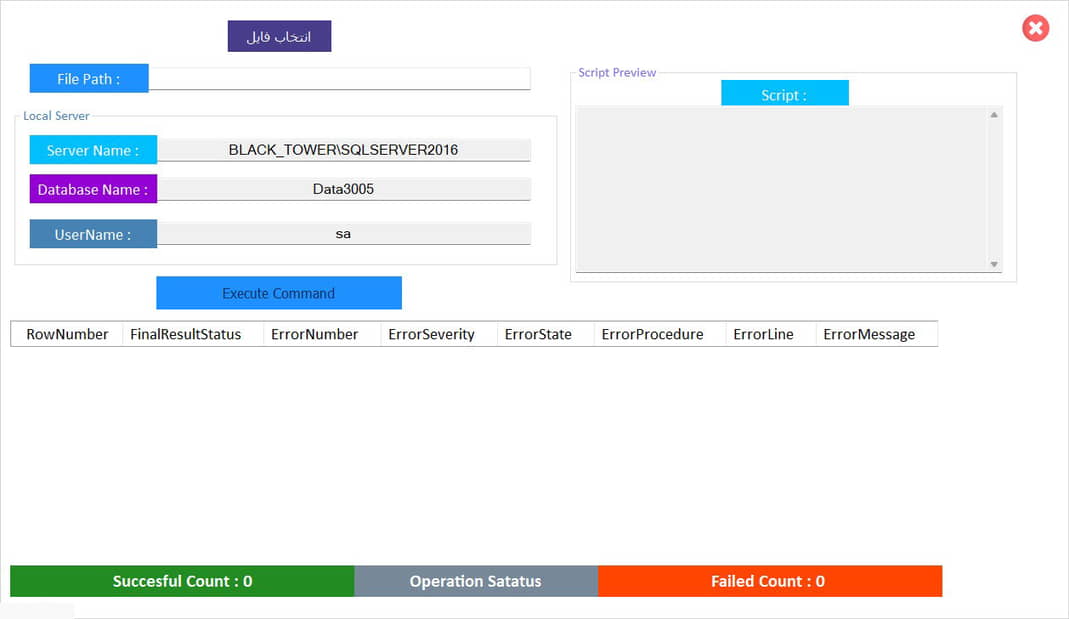Select the ErrorProcedure column header
Screen dimensions: 1069x619
(x=652, y=334)
